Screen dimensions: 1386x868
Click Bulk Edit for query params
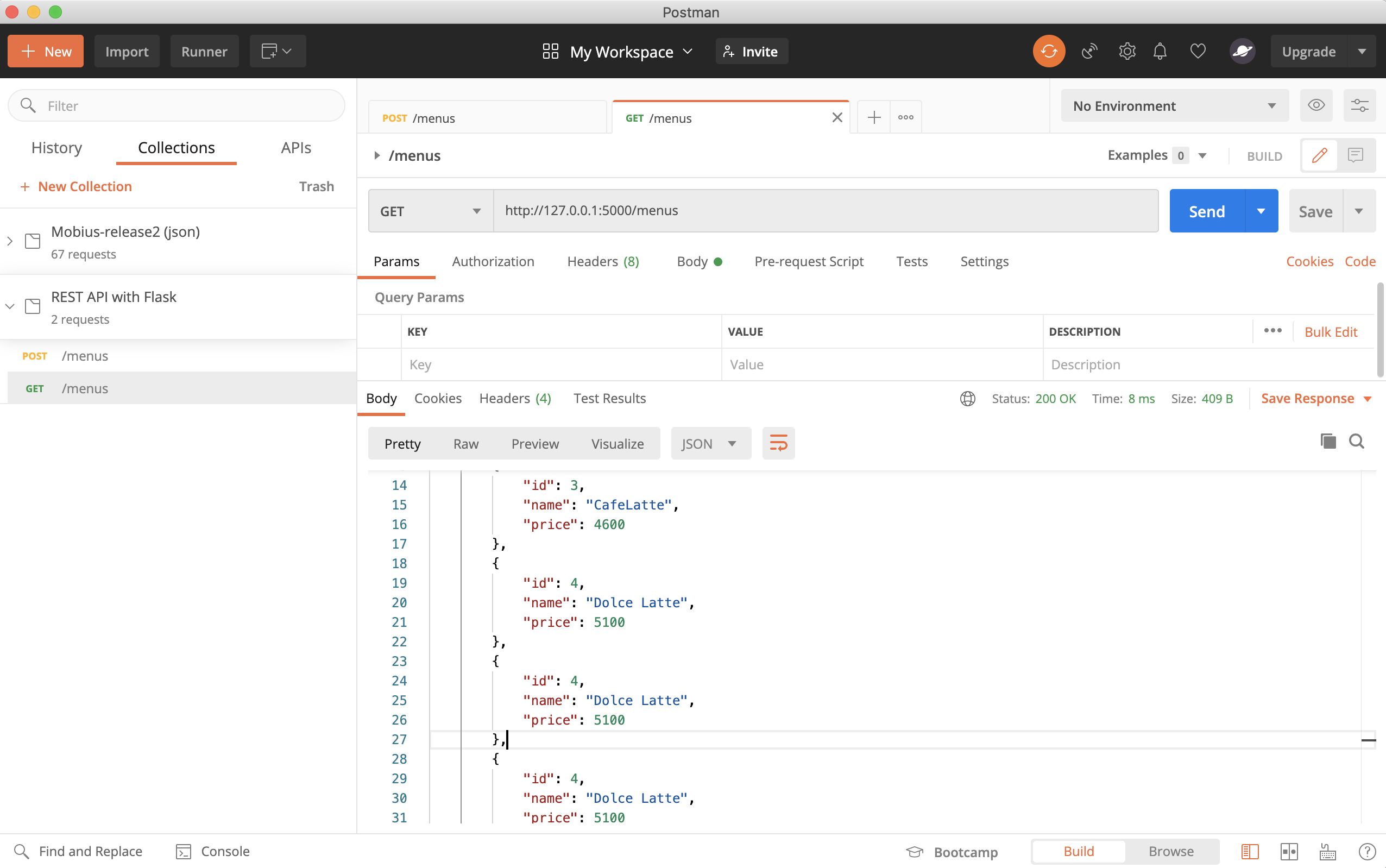click(1330, 332)
